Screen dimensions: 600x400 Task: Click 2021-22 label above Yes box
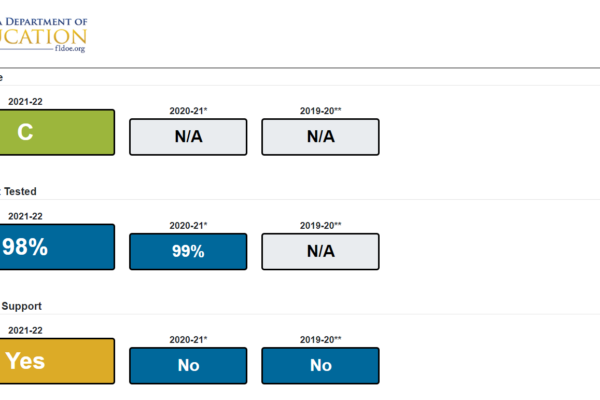point(25,331)
